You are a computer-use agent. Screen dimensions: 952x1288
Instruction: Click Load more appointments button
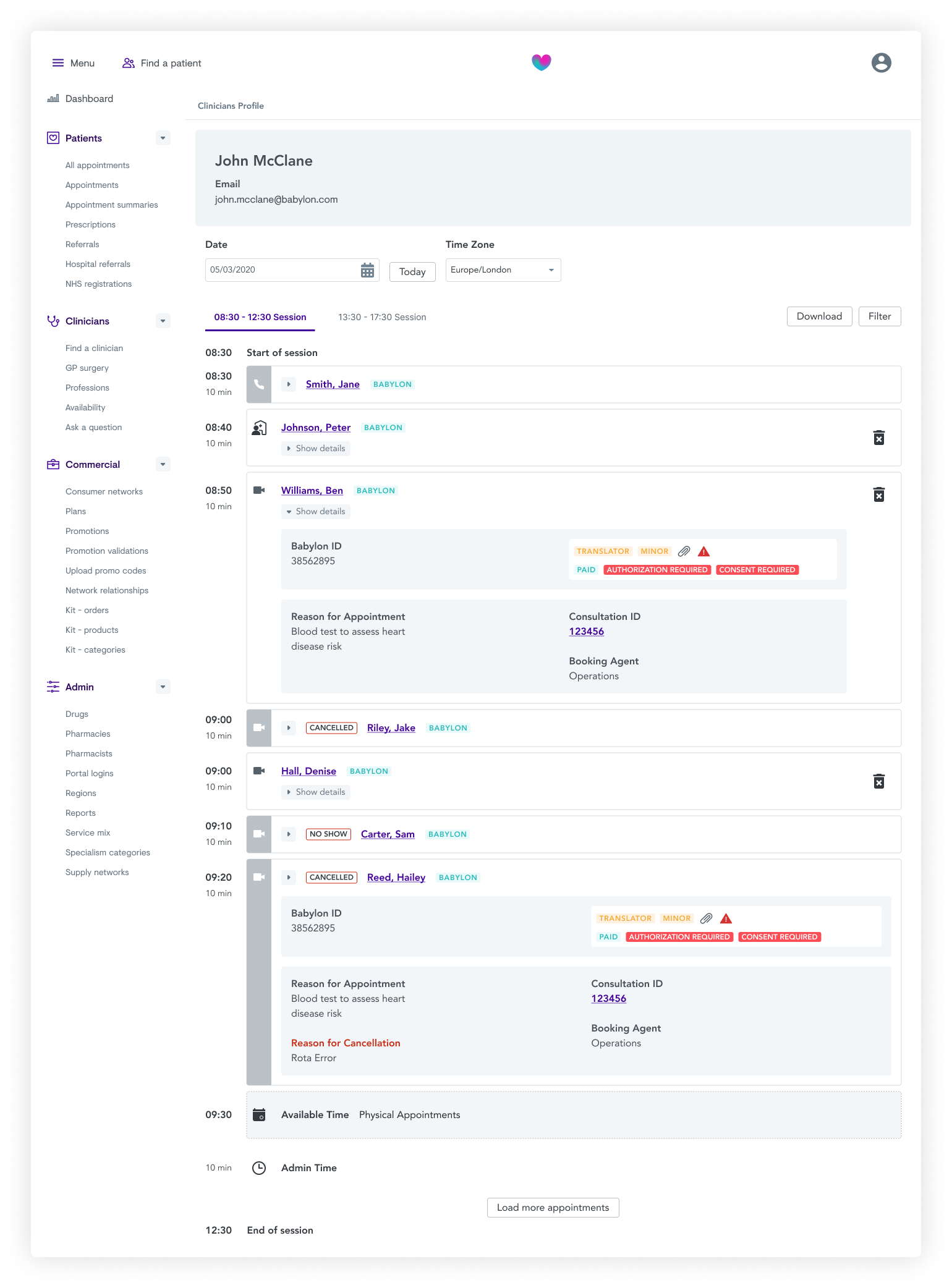click(x=553, y=1208)
